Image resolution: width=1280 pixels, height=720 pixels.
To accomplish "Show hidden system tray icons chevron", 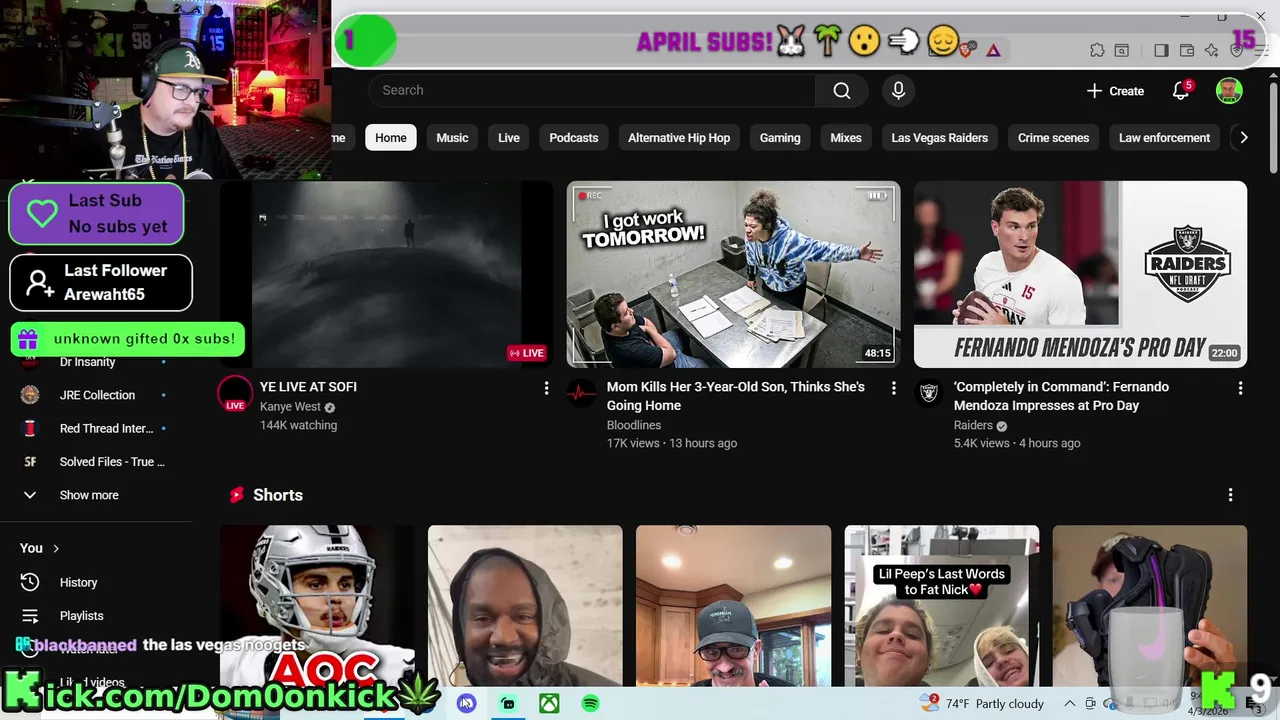I will [1069, 704].
